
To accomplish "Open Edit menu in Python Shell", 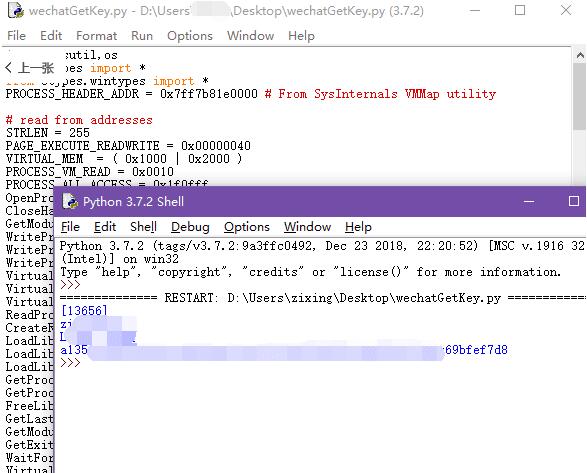I will (x=105, y=227).
